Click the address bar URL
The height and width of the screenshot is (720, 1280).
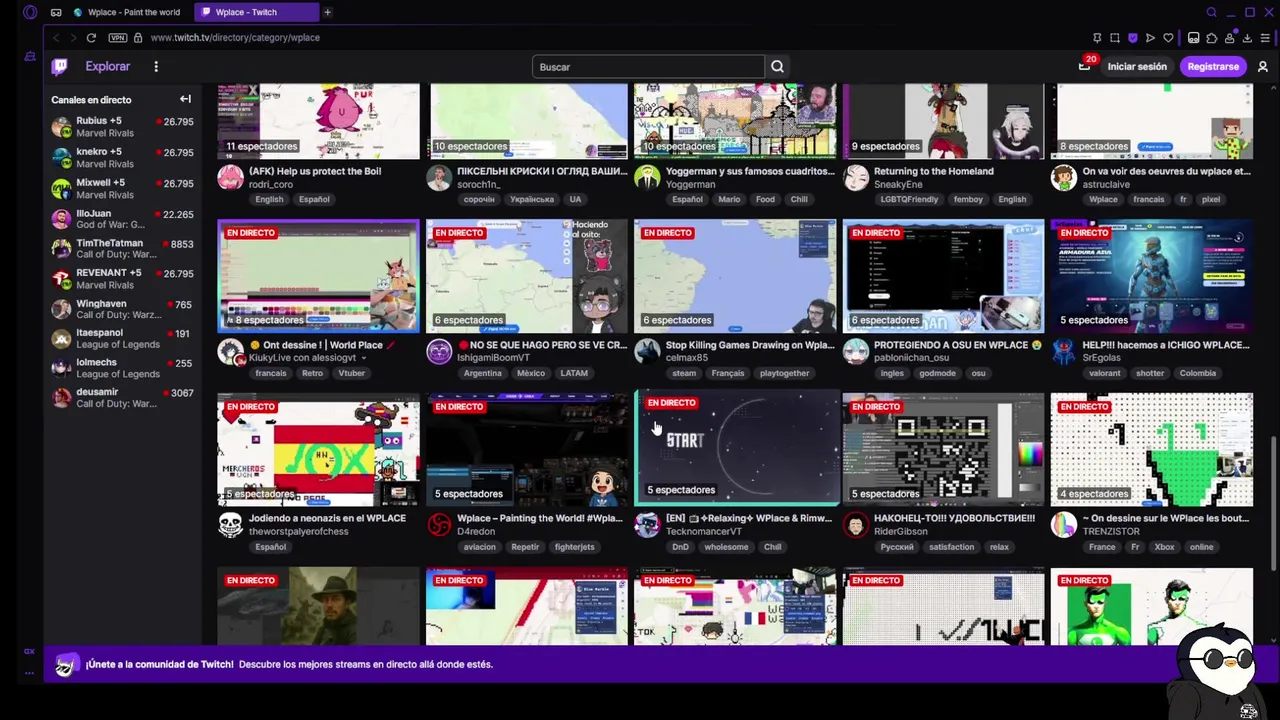[235, 38]
